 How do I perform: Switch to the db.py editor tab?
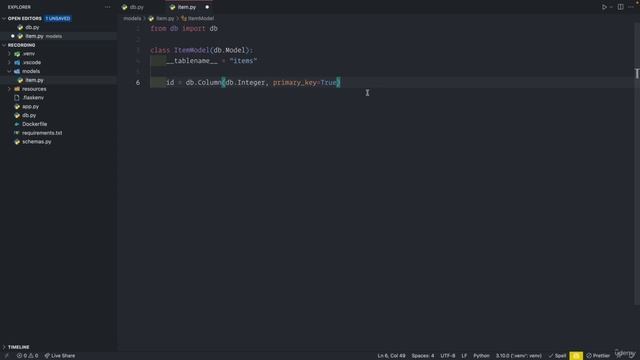(137, 7)
